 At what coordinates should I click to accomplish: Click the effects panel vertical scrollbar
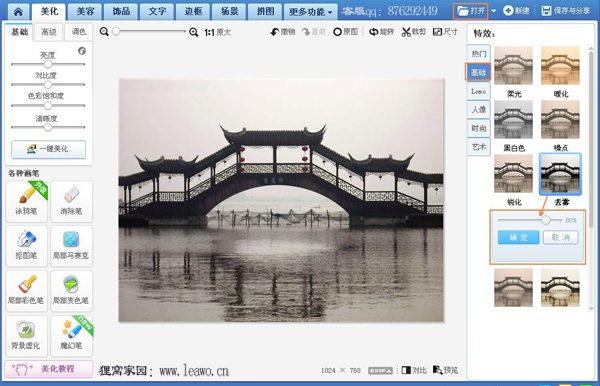tap(591, 140)
